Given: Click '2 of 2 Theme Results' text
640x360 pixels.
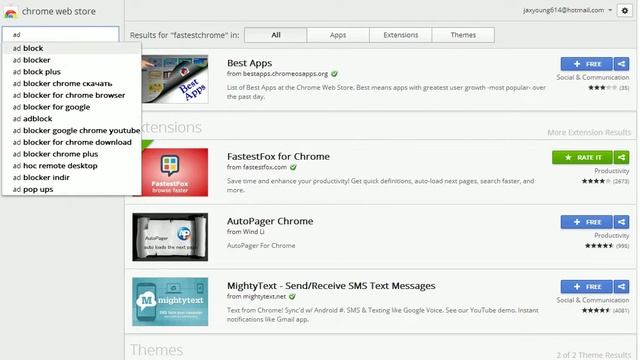Looking at the screenshot, I should [593, 355].
